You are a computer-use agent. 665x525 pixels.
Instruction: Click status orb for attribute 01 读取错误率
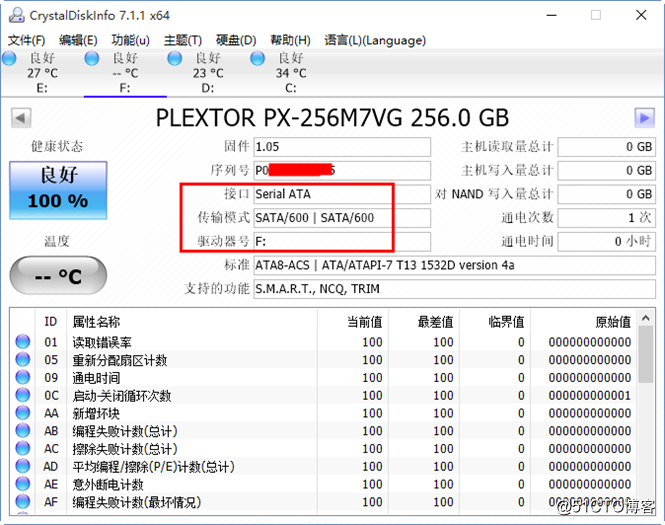coord(23,341)
